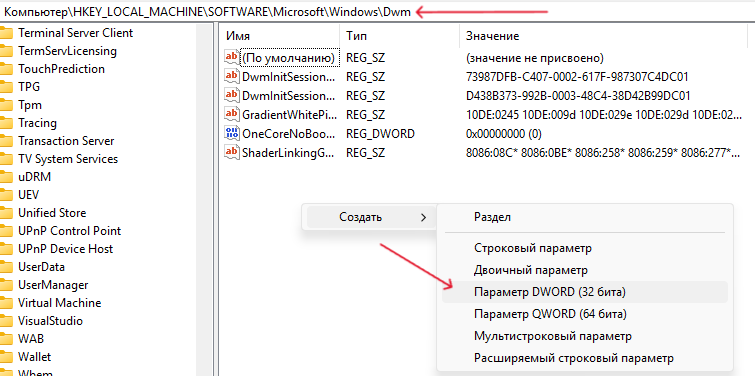755x376 pixels.
Task: Choose Строковый параметр
Action: pos(585,248)
